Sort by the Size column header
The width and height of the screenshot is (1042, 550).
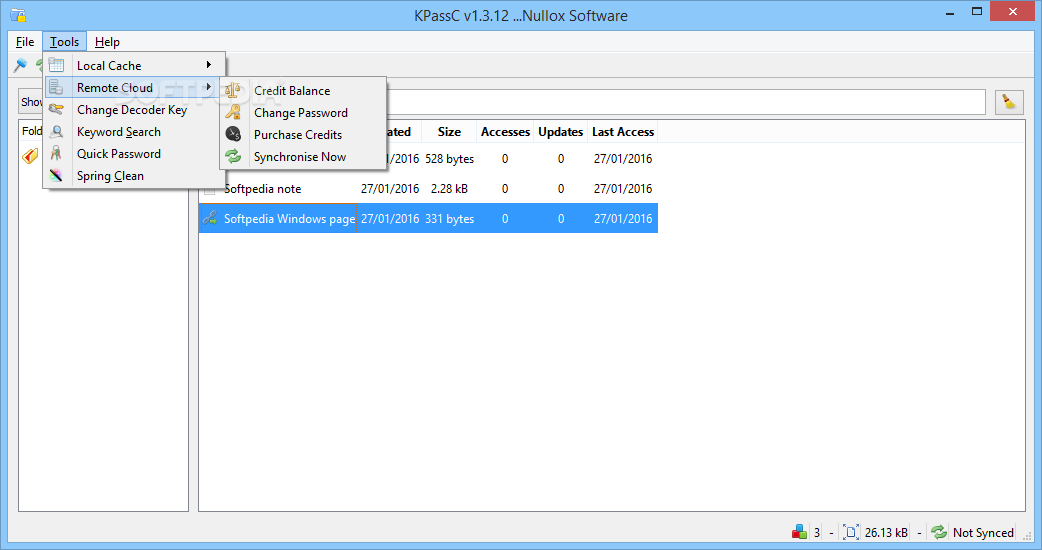click(x=449, y=132)
